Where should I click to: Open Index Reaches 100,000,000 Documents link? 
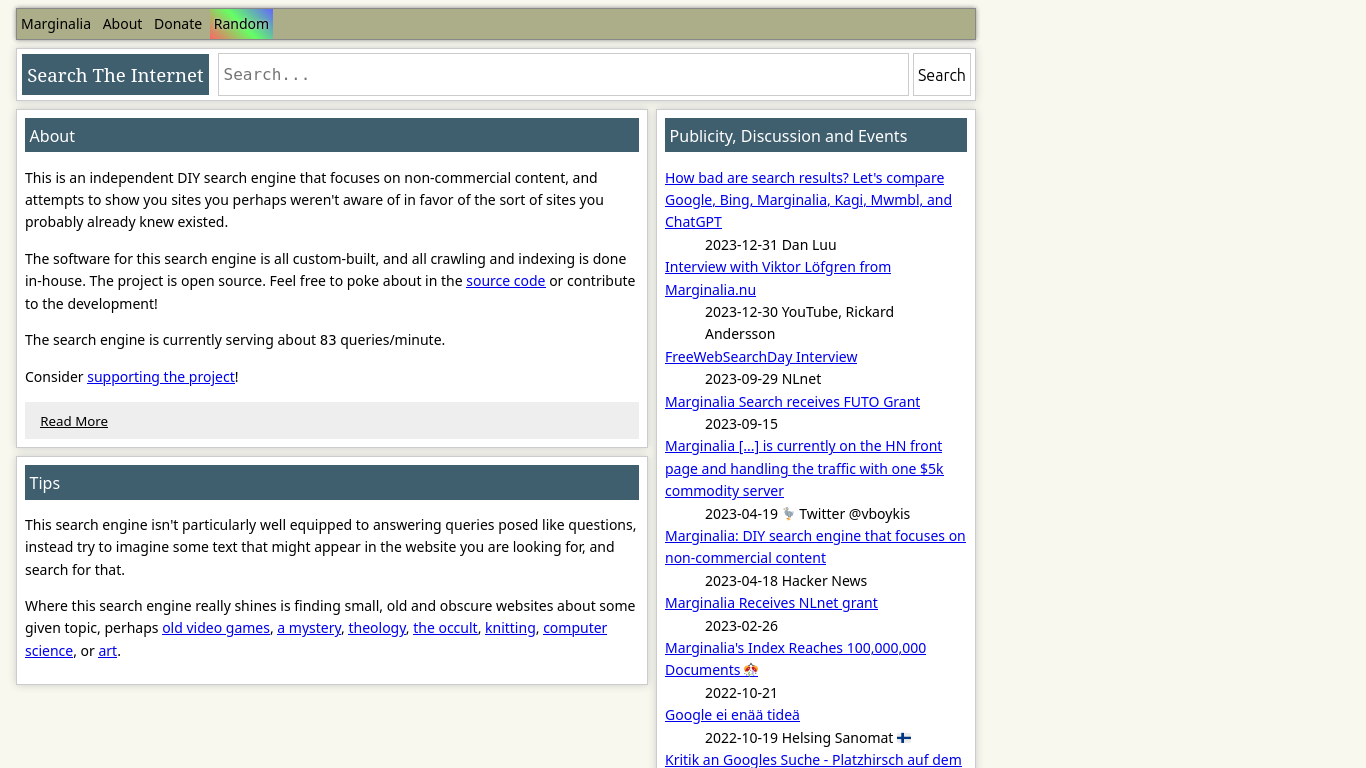[795, 659]
